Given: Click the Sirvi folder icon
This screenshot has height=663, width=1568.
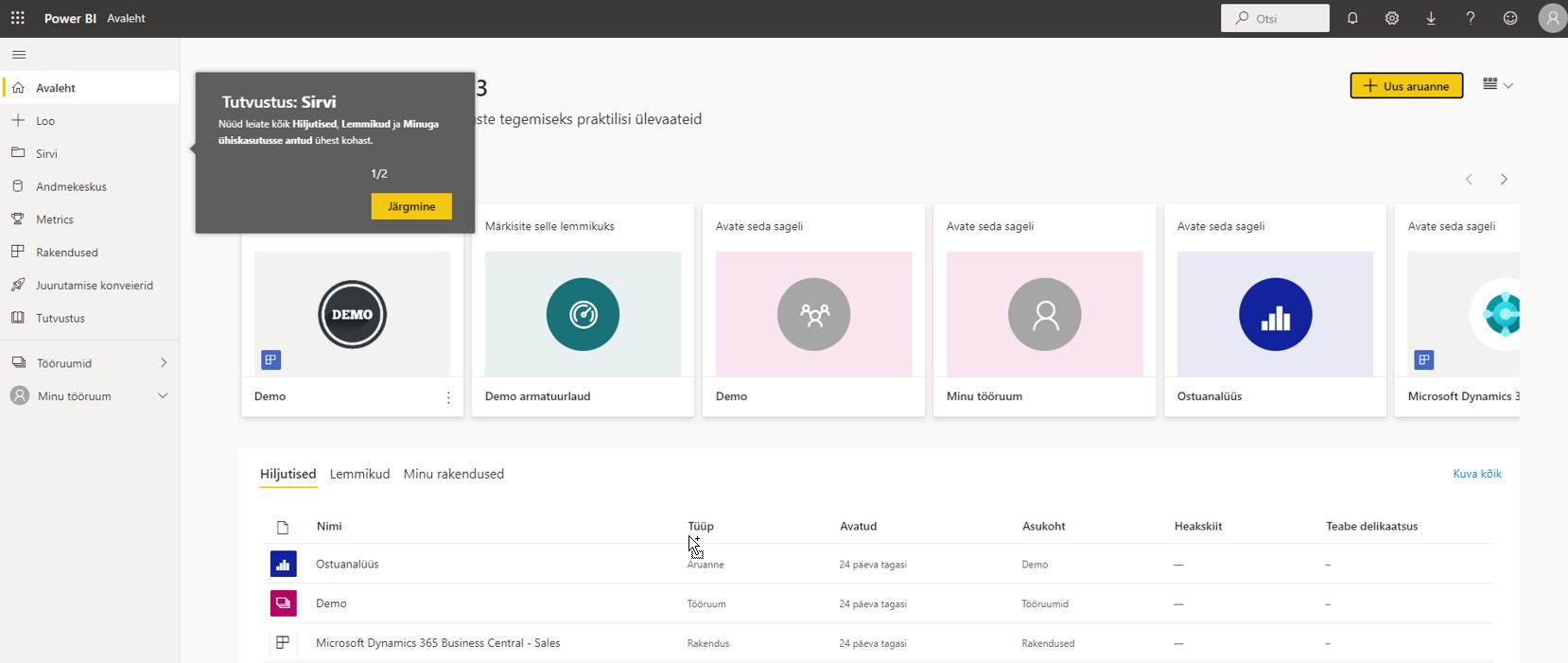Looking at the screenshot, I should (18, 152).
